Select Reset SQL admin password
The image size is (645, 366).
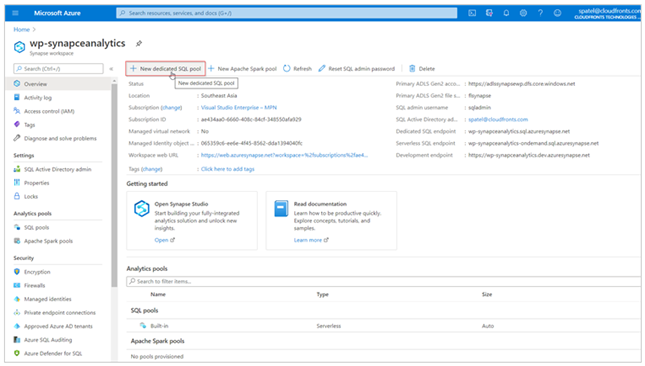point(357,69)
